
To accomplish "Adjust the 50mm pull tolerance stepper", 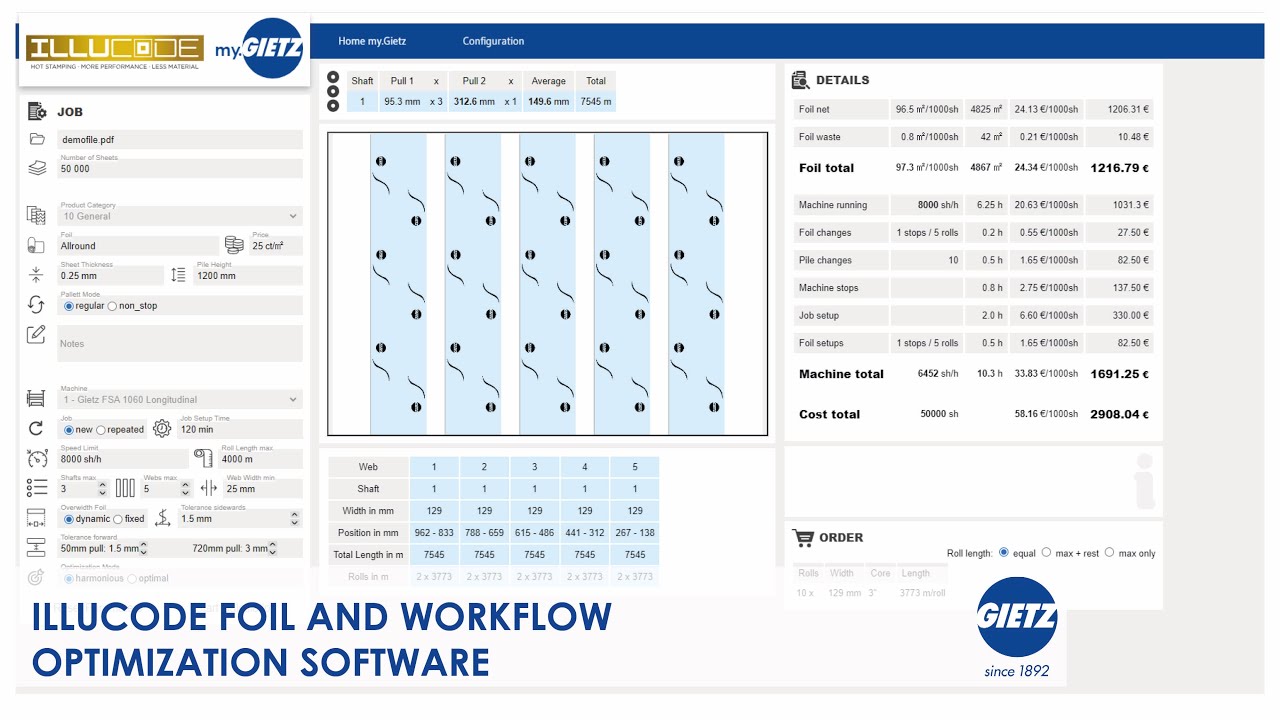I will point(144,548).
